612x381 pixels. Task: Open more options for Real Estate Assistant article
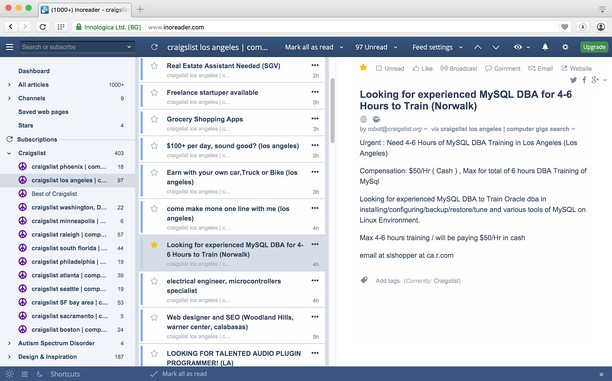315,65
